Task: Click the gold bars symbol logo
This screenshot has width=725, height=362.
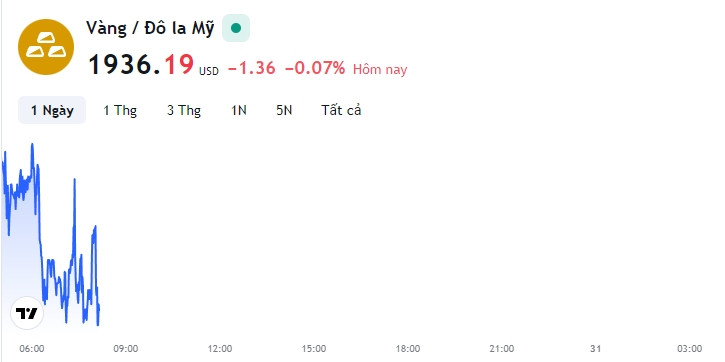Action: tap(46, 47)
